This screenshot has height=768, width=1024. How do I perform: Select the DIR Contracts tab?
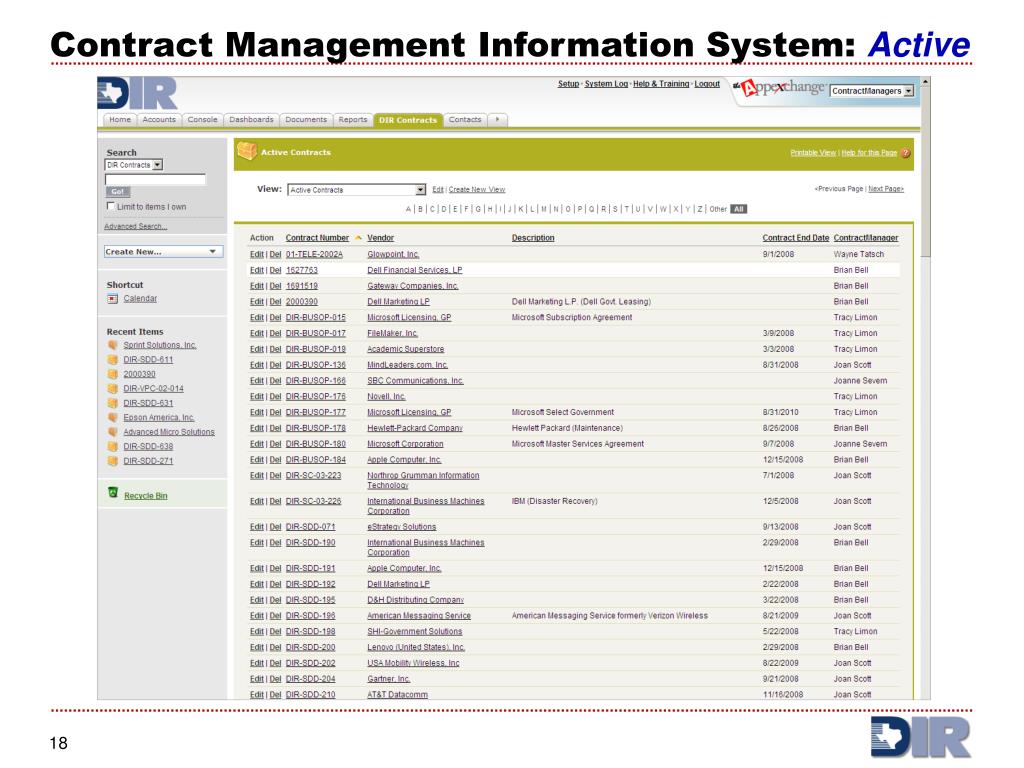pyautogui.click(x=408, y=120)
